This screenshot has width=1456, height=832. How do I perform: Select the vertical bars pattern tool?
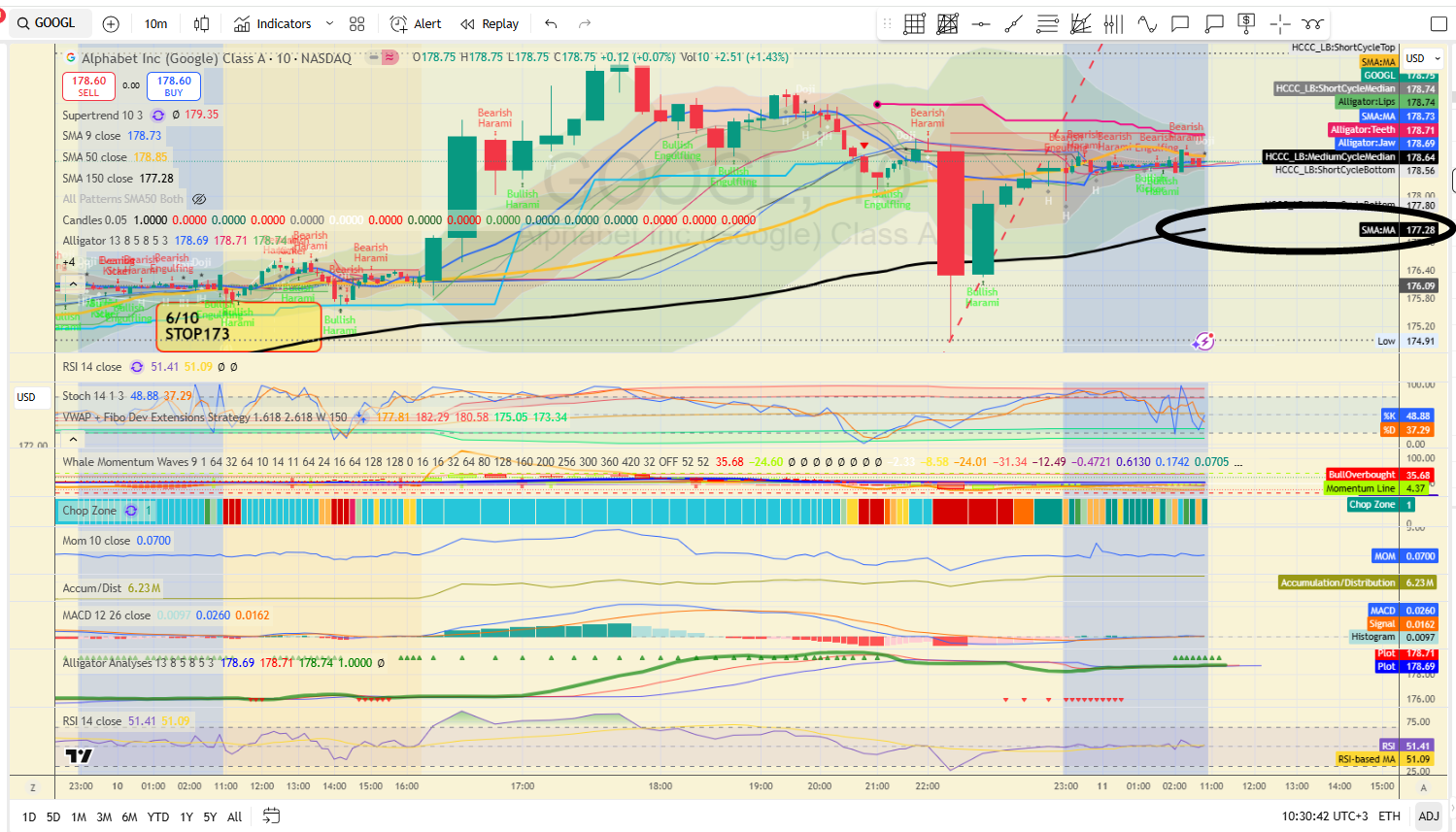click(x=1113, y=24)
